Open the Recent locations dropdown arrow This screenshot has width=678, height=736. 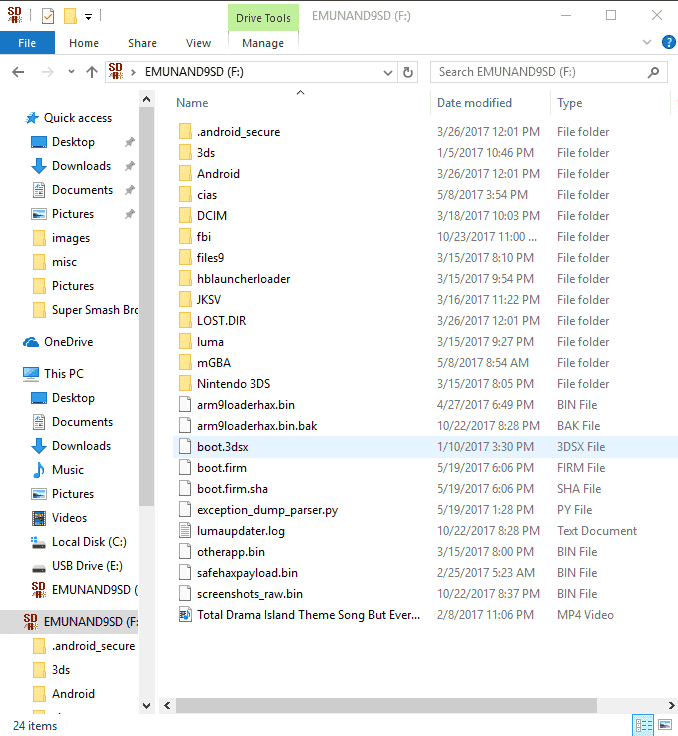tap(71, 72)
